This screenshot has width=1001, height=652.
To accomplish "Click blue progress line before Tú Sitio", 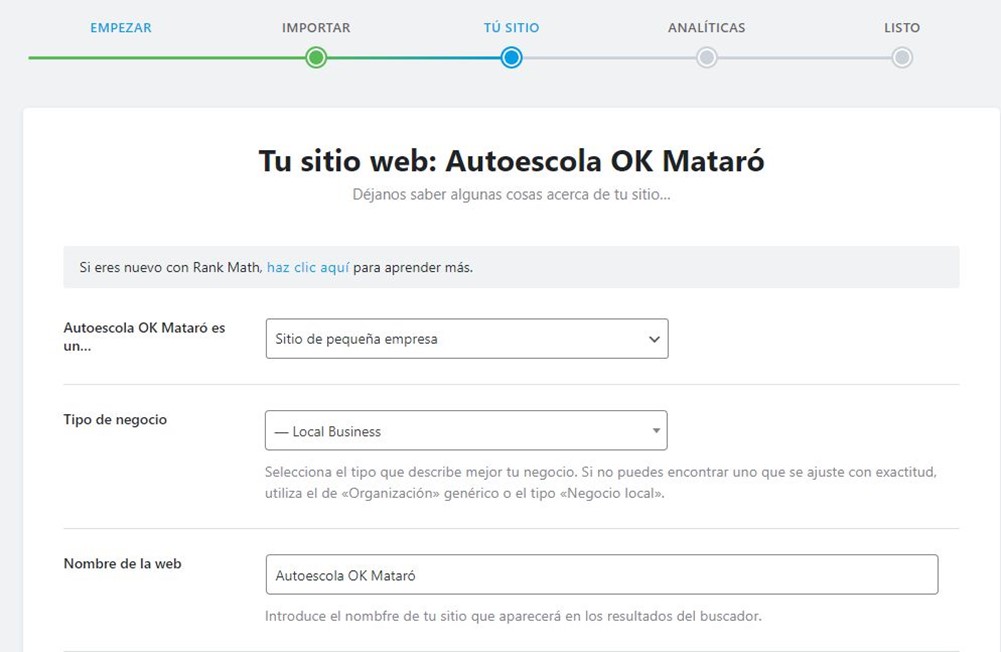I will (415, 58).
